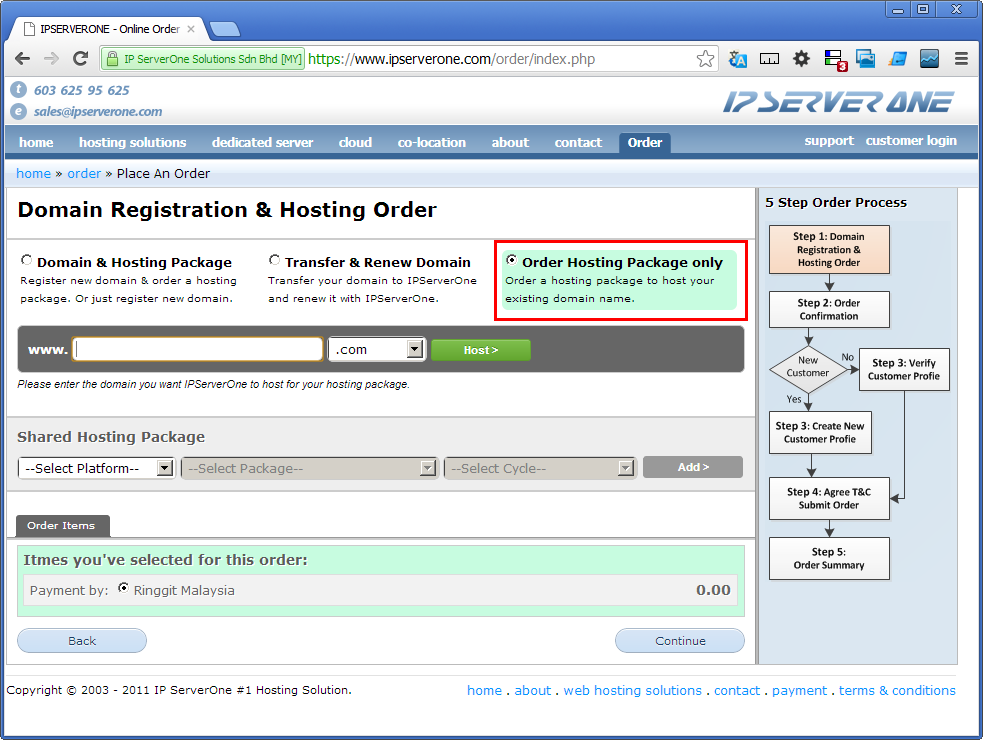The width and height of the screenshot is (983, 740).
Task: Click the home navigation menu item
Action: [x=36, y=142]
